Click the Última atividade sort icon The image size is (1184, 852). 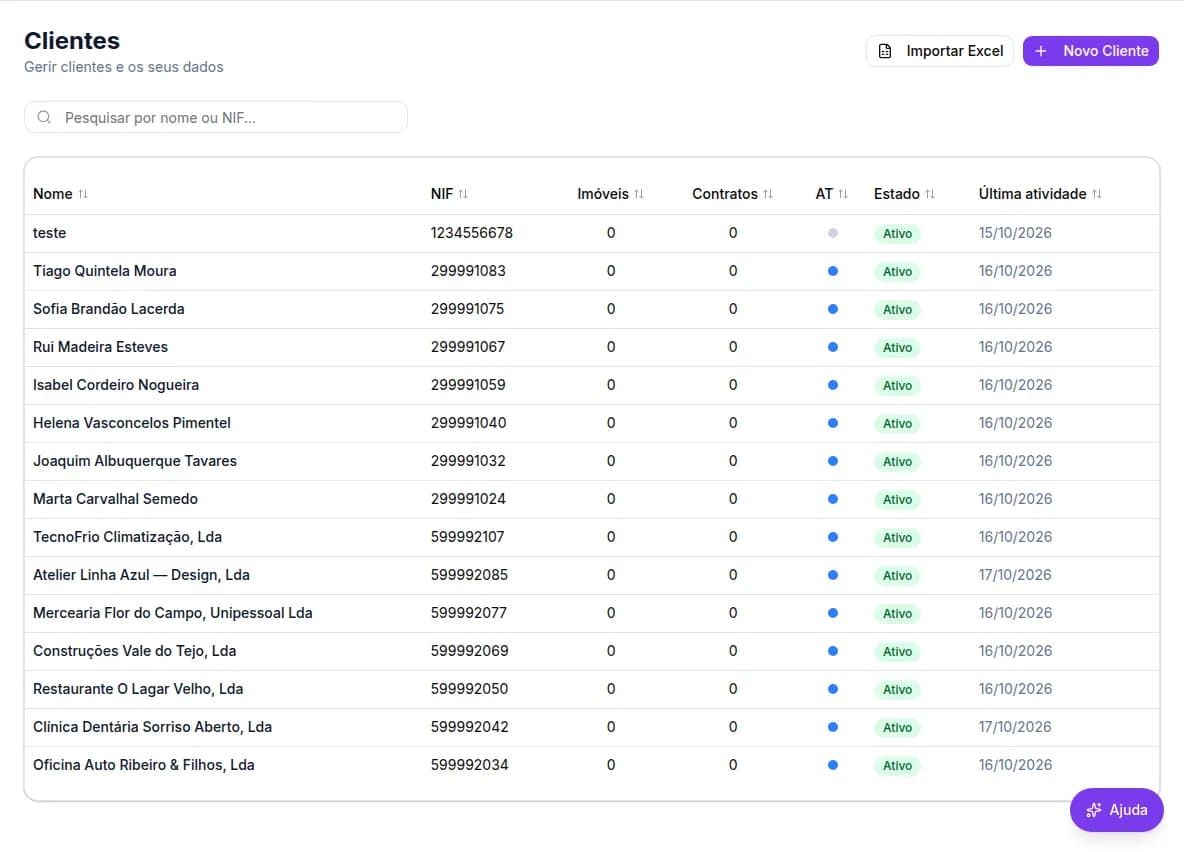click(1096, 194)
